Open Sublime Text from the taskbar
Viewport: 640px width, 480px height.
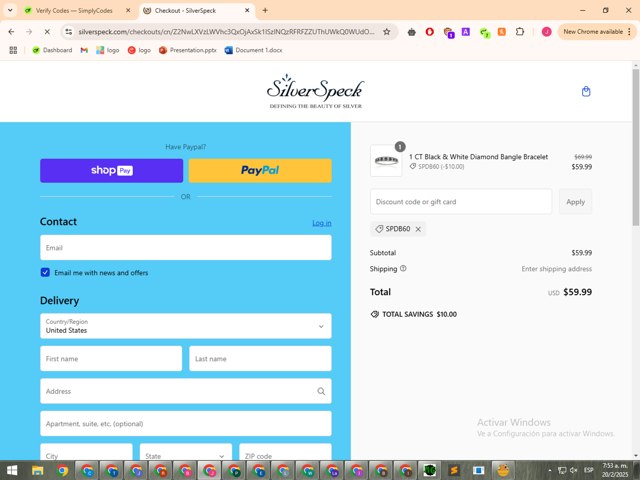(454, 471)
